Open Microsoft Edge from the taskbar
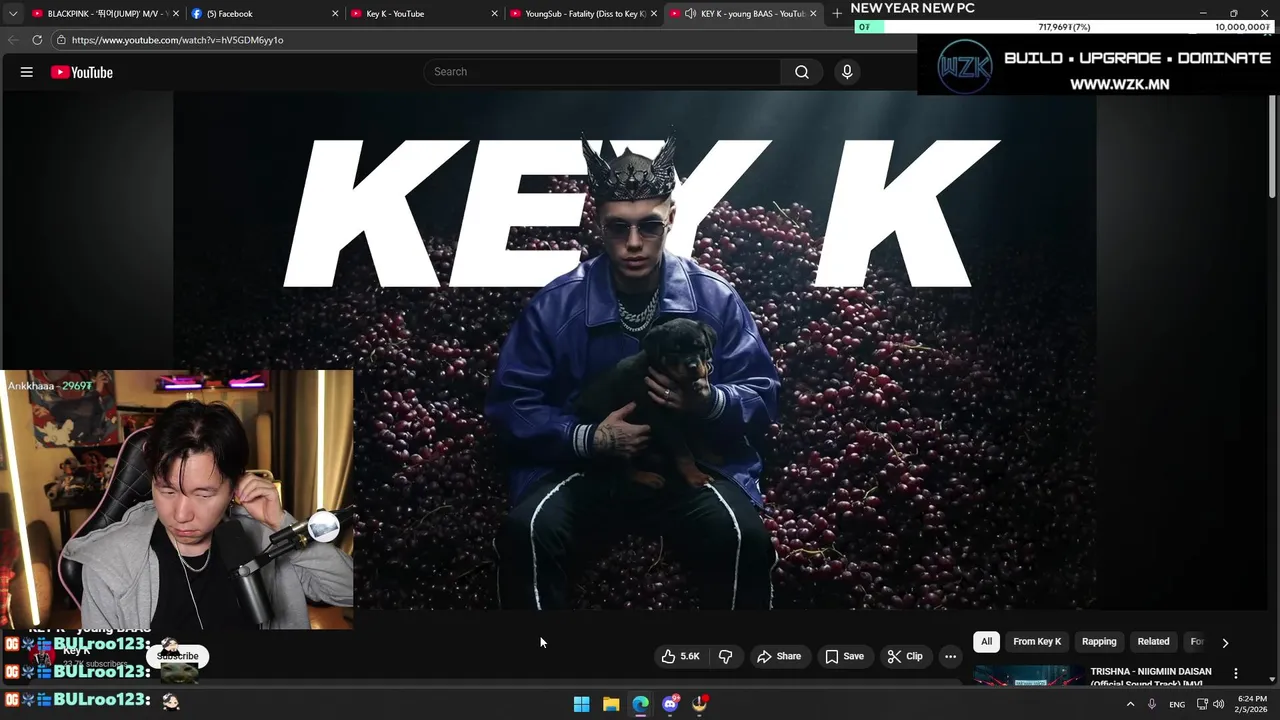This screenshot has width=1280, height=720. click(641, 704)
